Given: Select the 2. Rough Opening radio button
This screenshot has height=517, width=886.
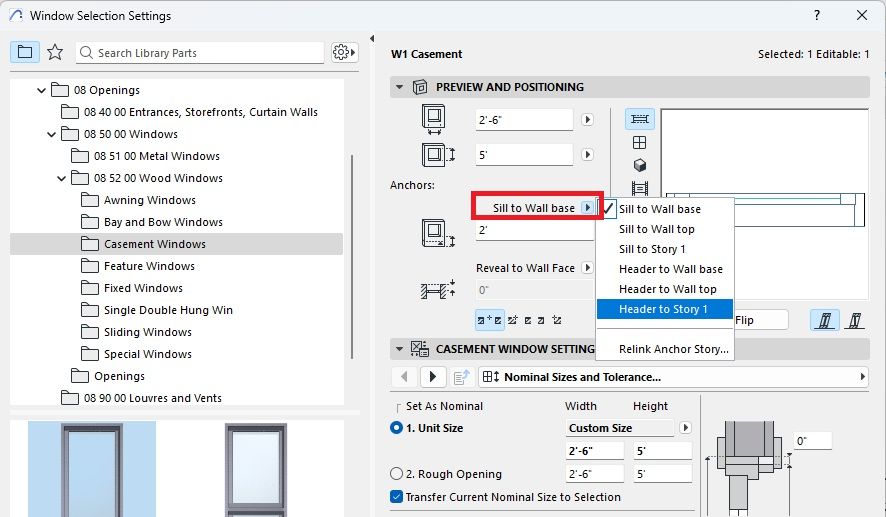Looking at the screenshot, I should [396, 474].
